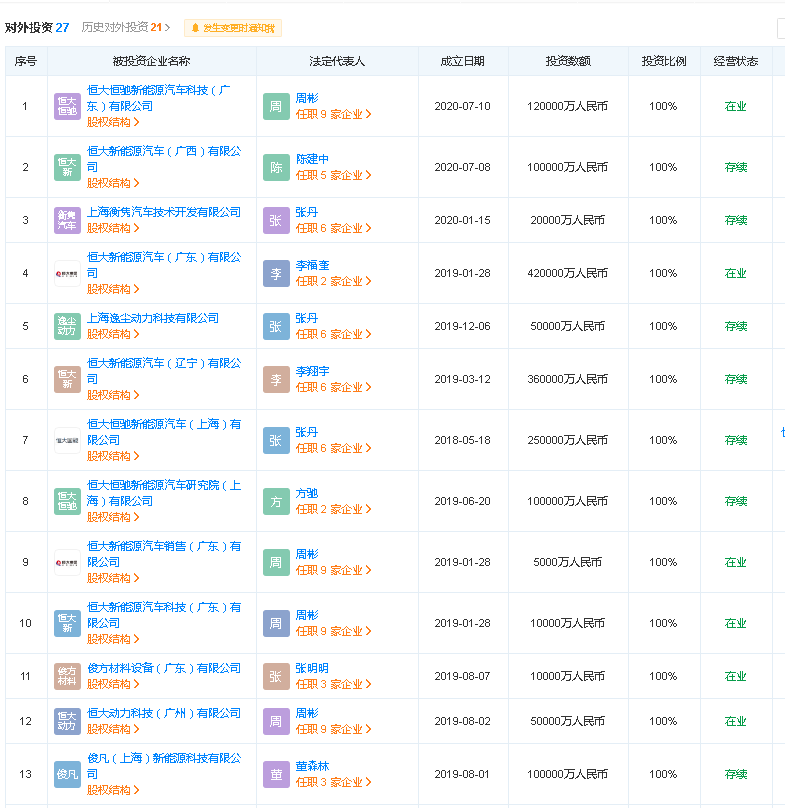The image size is (785, 808).
Task: Expand 股权结构 for 上海衡隽汽车技术开发有限公司
Action: 113,228
